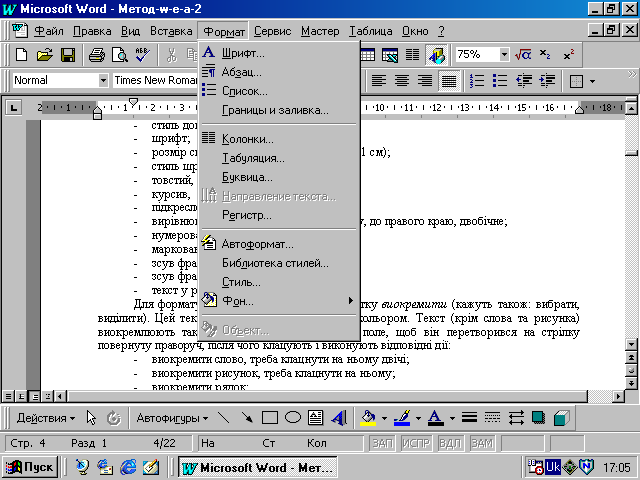Screen dimensions: 640x480
Task: Choose Колонки... menu entry
Action: [x=279, y=139]
